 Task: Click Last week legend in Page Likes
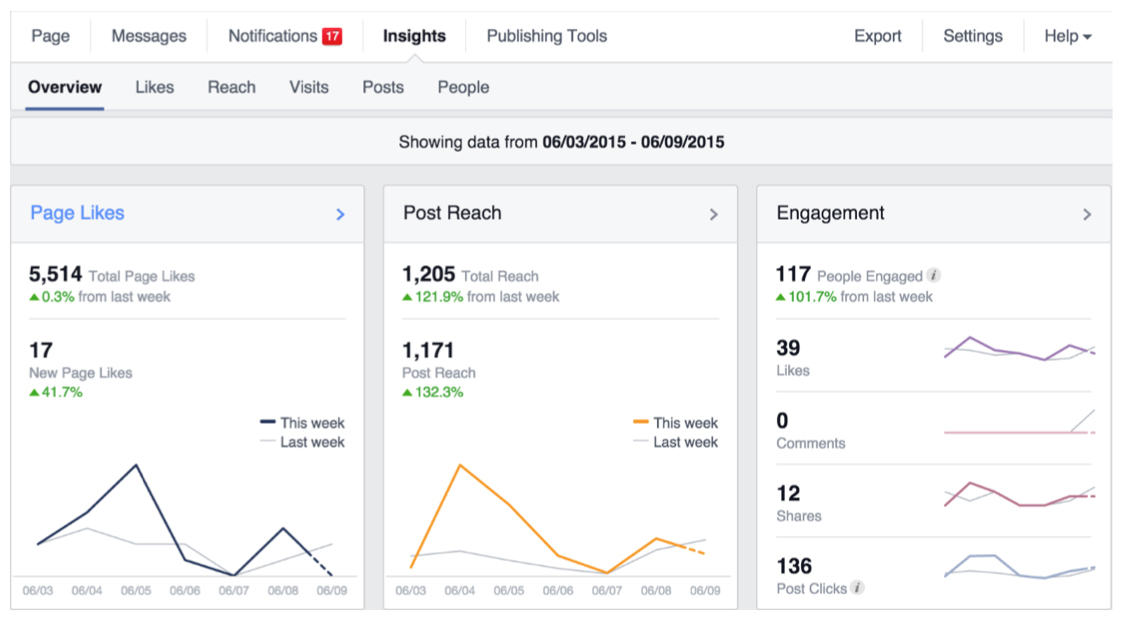(x=302, y=442)
